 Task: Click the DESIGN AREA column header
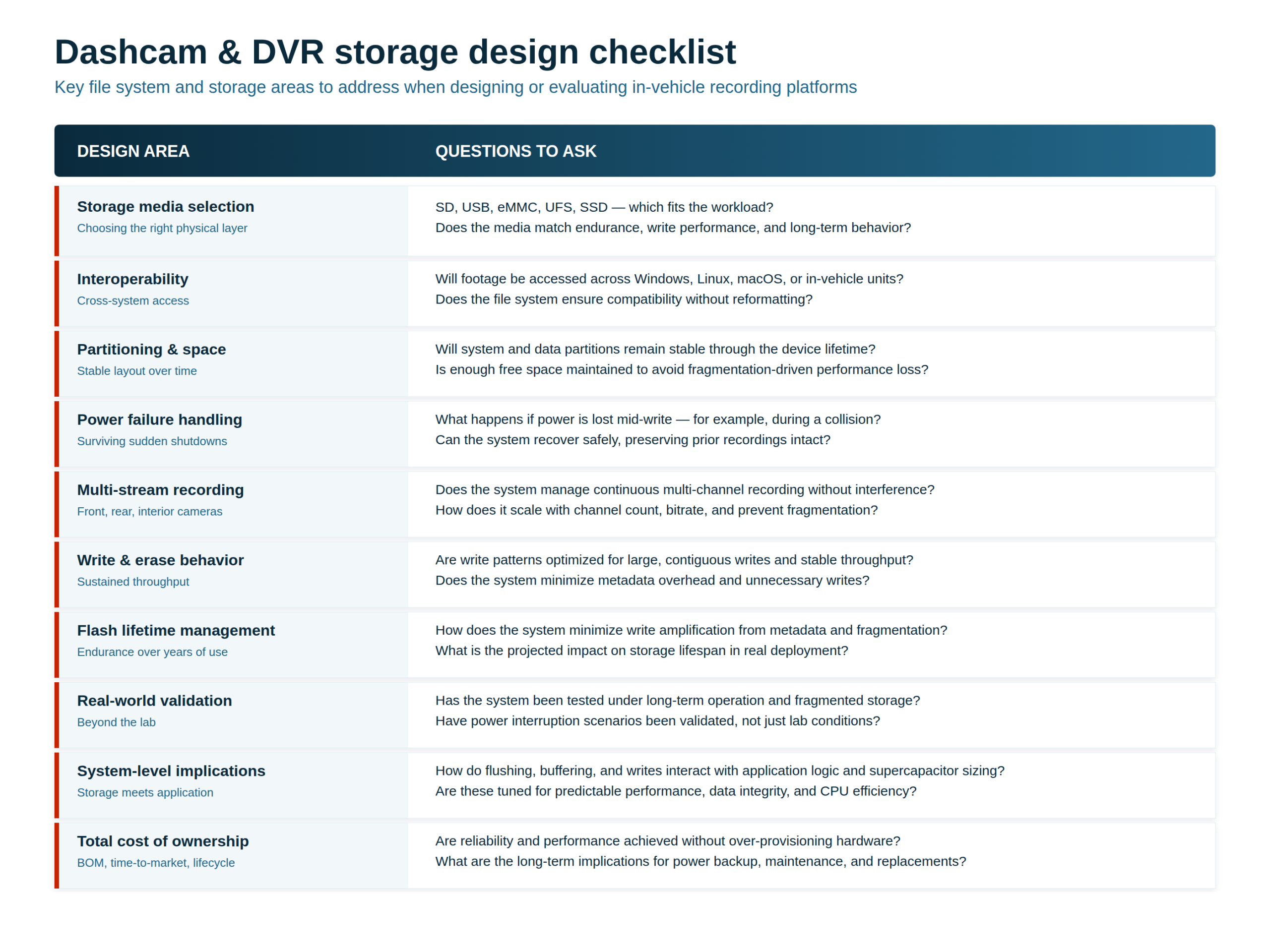coord(133,151)
